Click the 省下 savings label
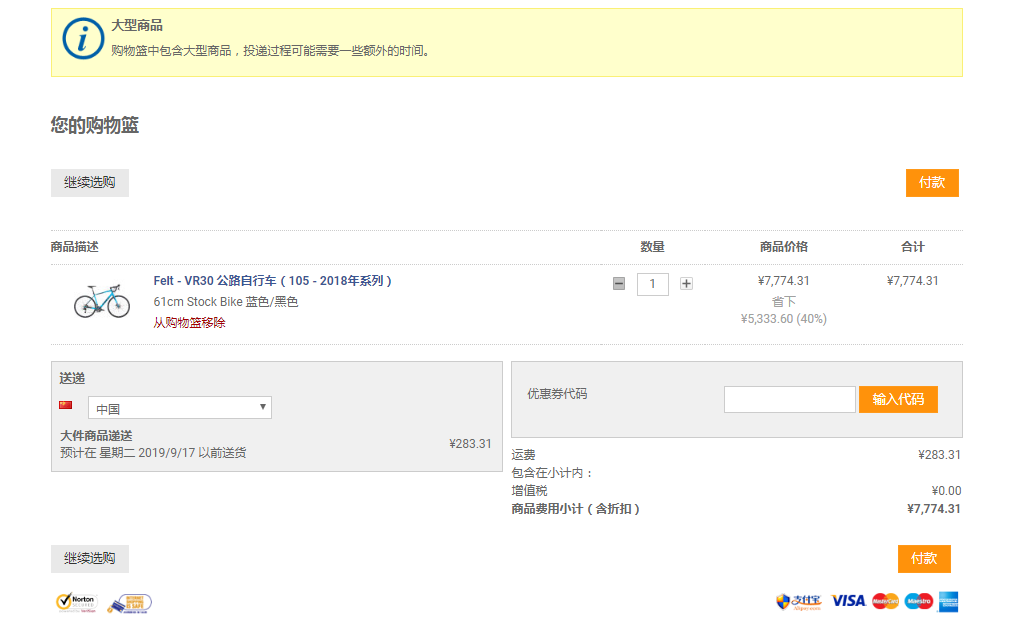This screenshot has height=633, width=1019. tap(784, 302)
